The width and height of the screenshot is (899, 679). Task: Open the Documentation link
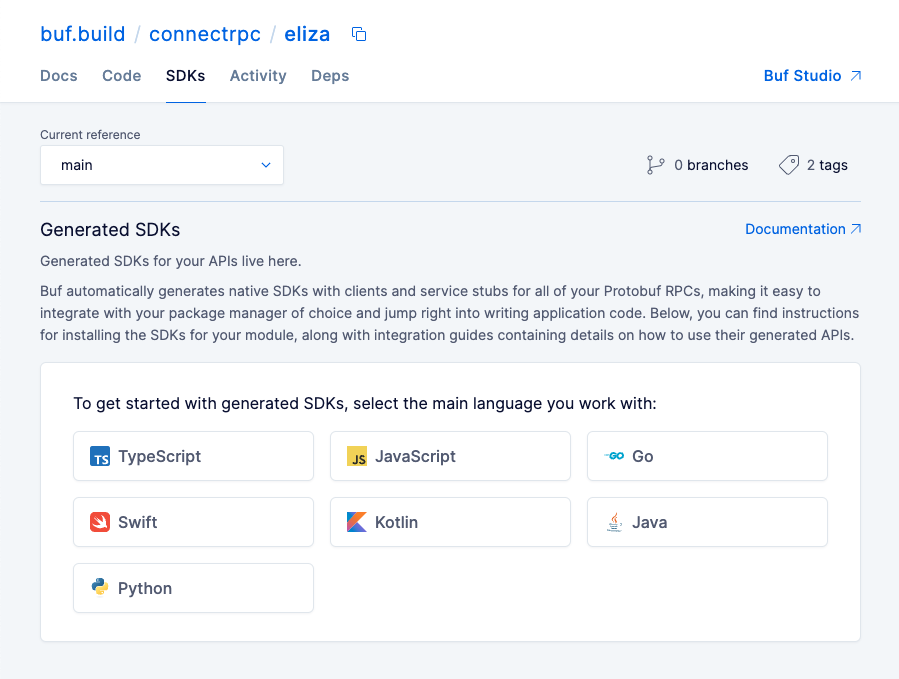pyautogui.click(x=803, y=229)
